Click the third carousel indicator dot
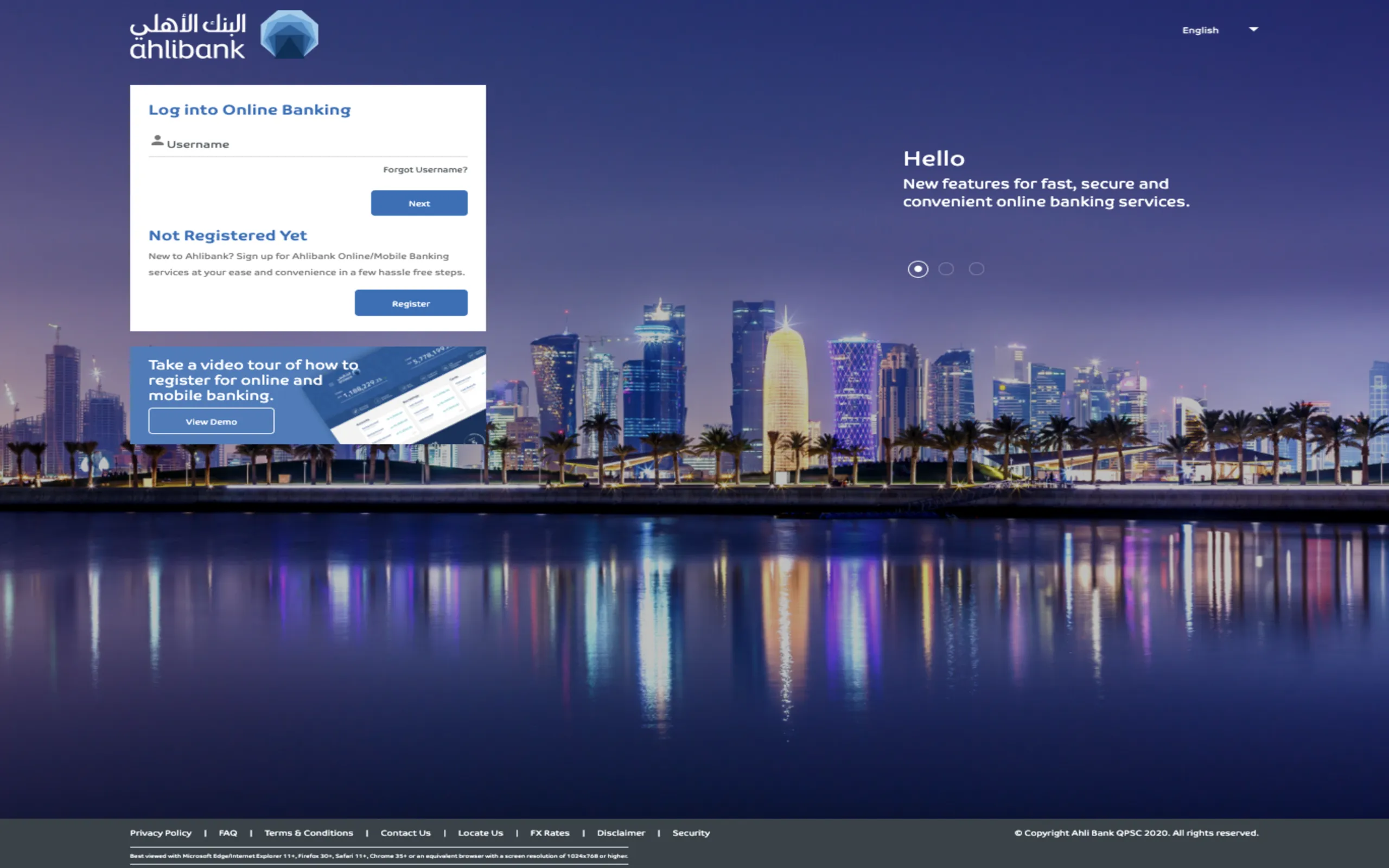Image resolution: width=1389 pixels, height=868 pixels. (977, 268)
